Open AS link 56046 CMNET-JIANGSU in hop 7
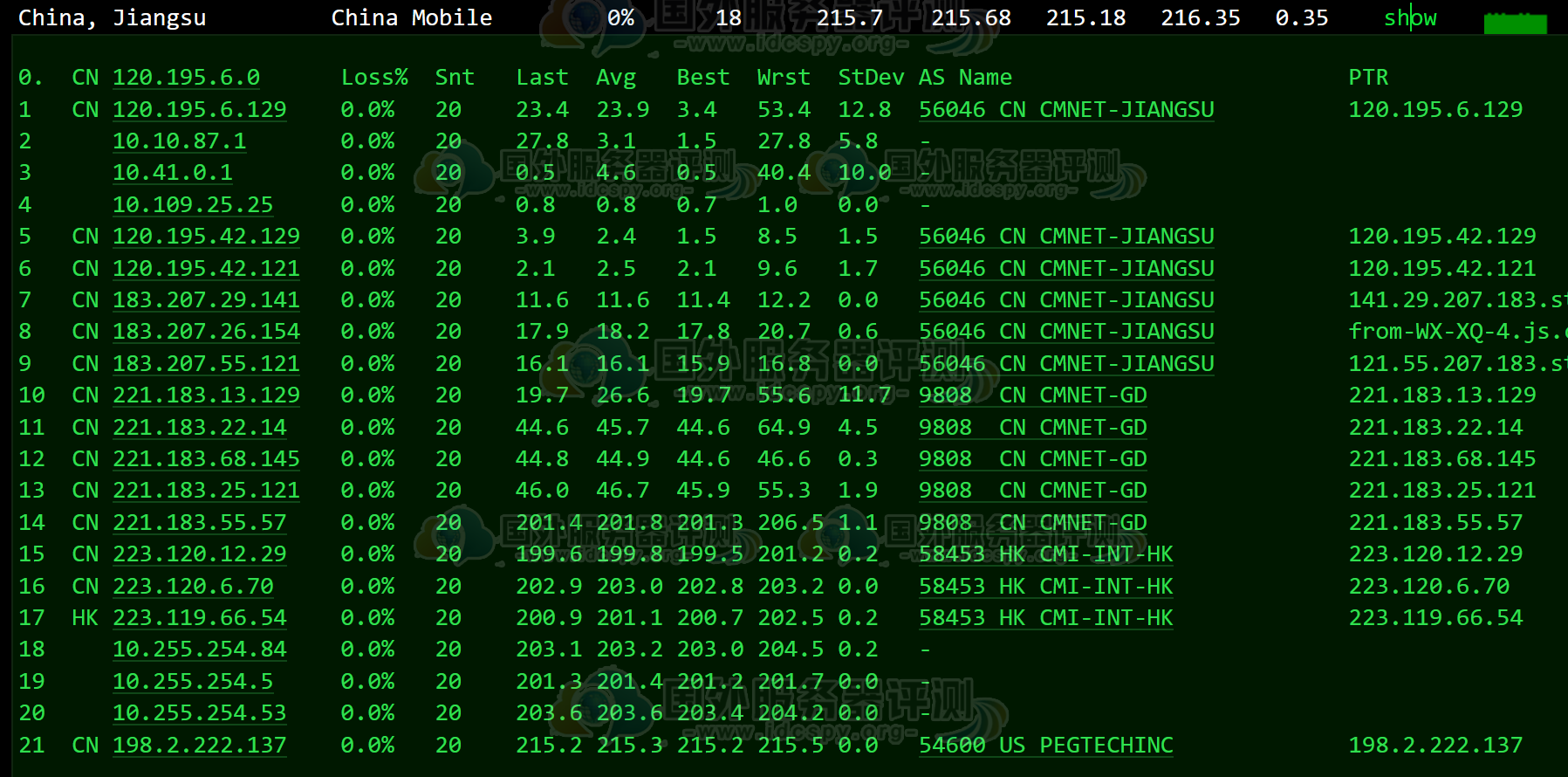 coord(1066,300)
